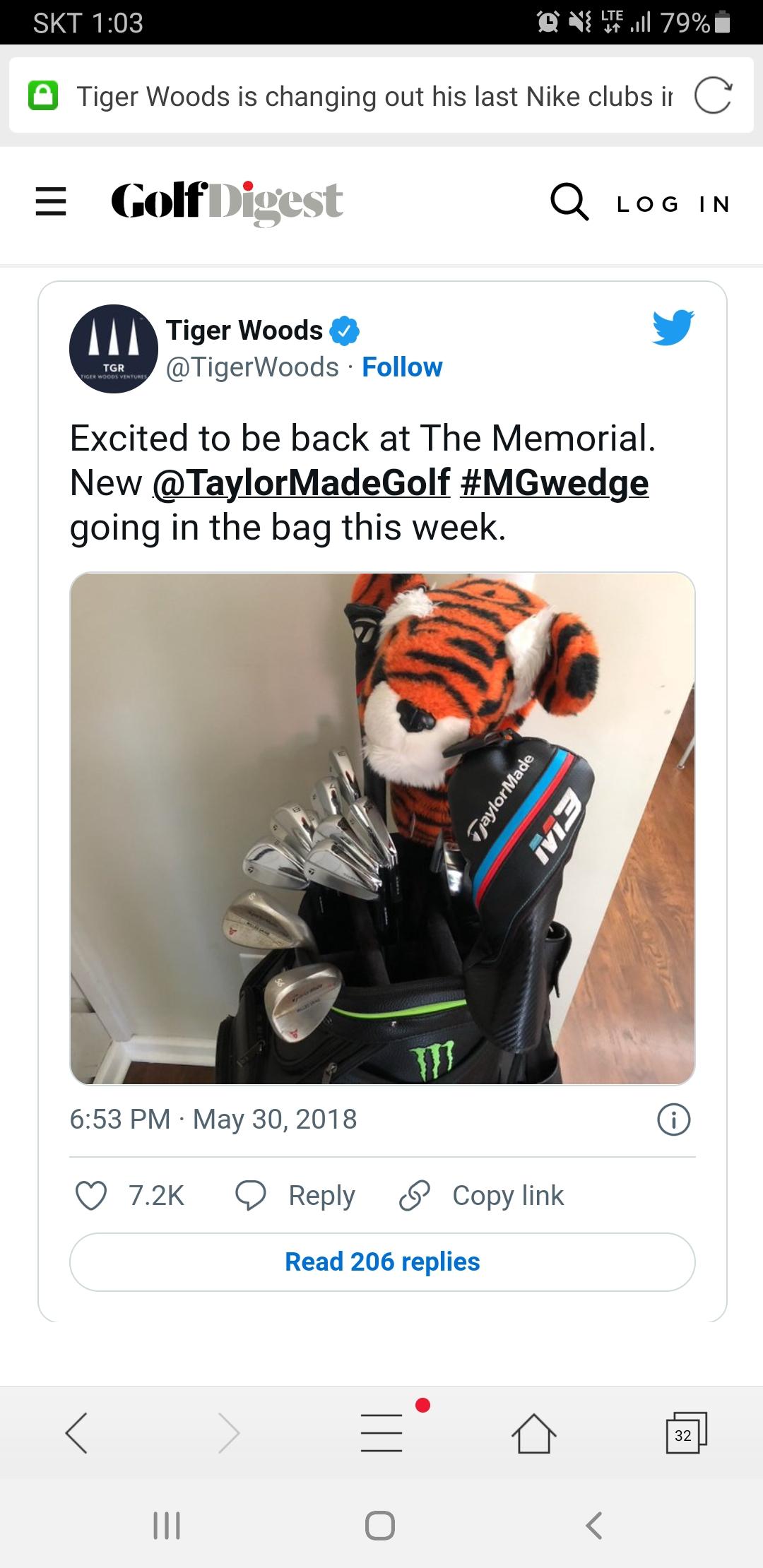Open the #MGwedge hashtag

click(554, 483)
